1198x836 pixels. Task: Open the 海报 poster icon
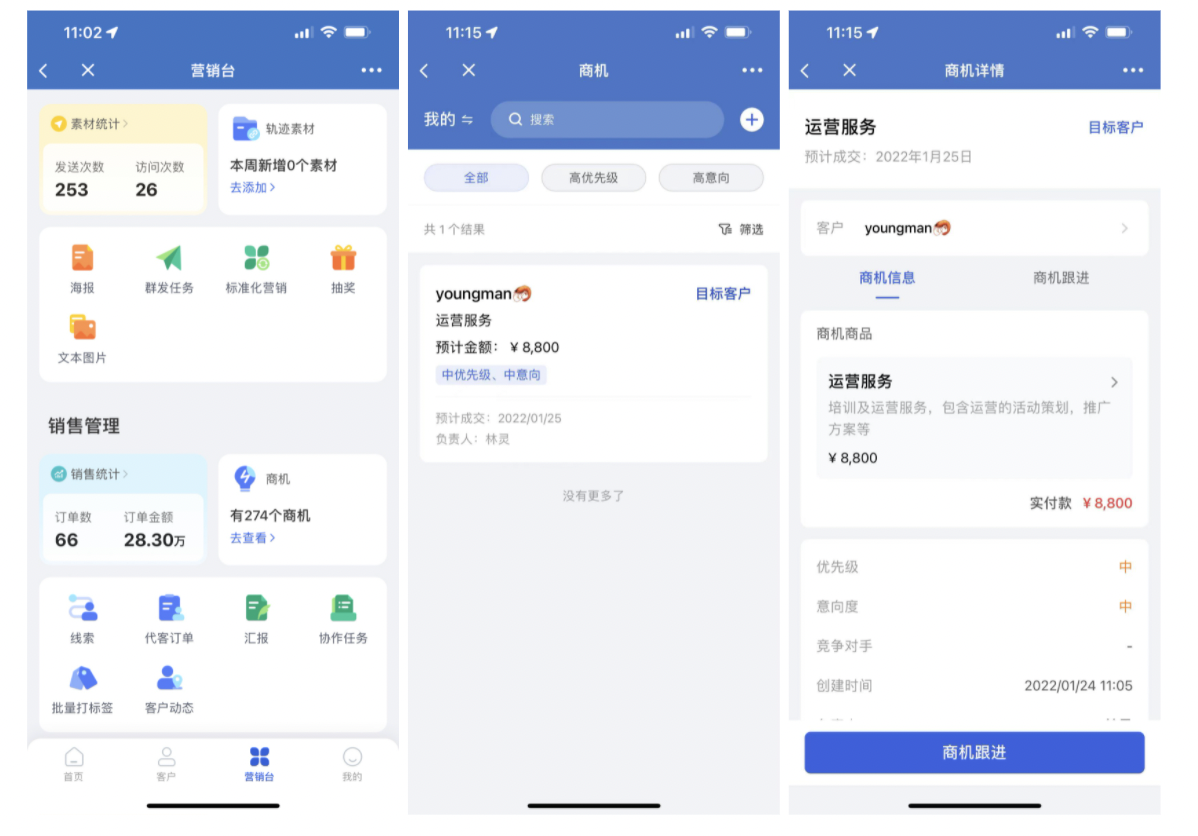click(x=83, y=258)
